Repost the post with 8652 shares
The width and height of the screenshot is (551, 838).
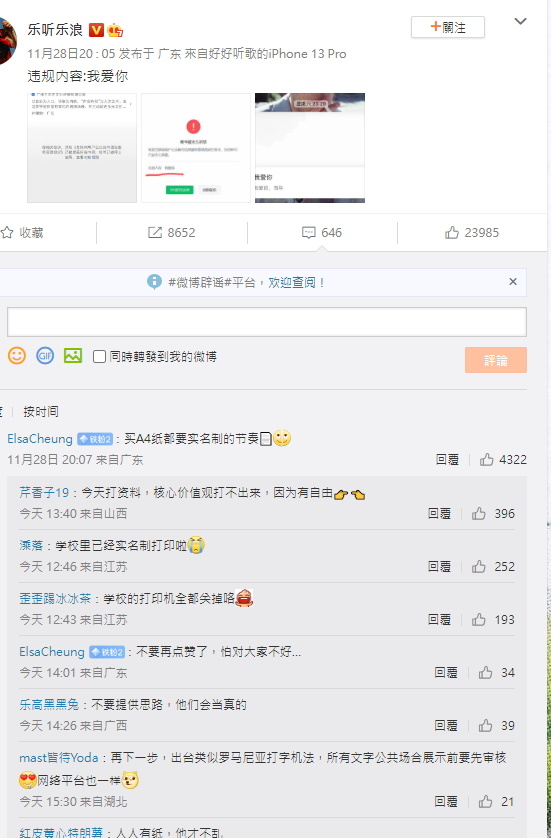[172, 232]
